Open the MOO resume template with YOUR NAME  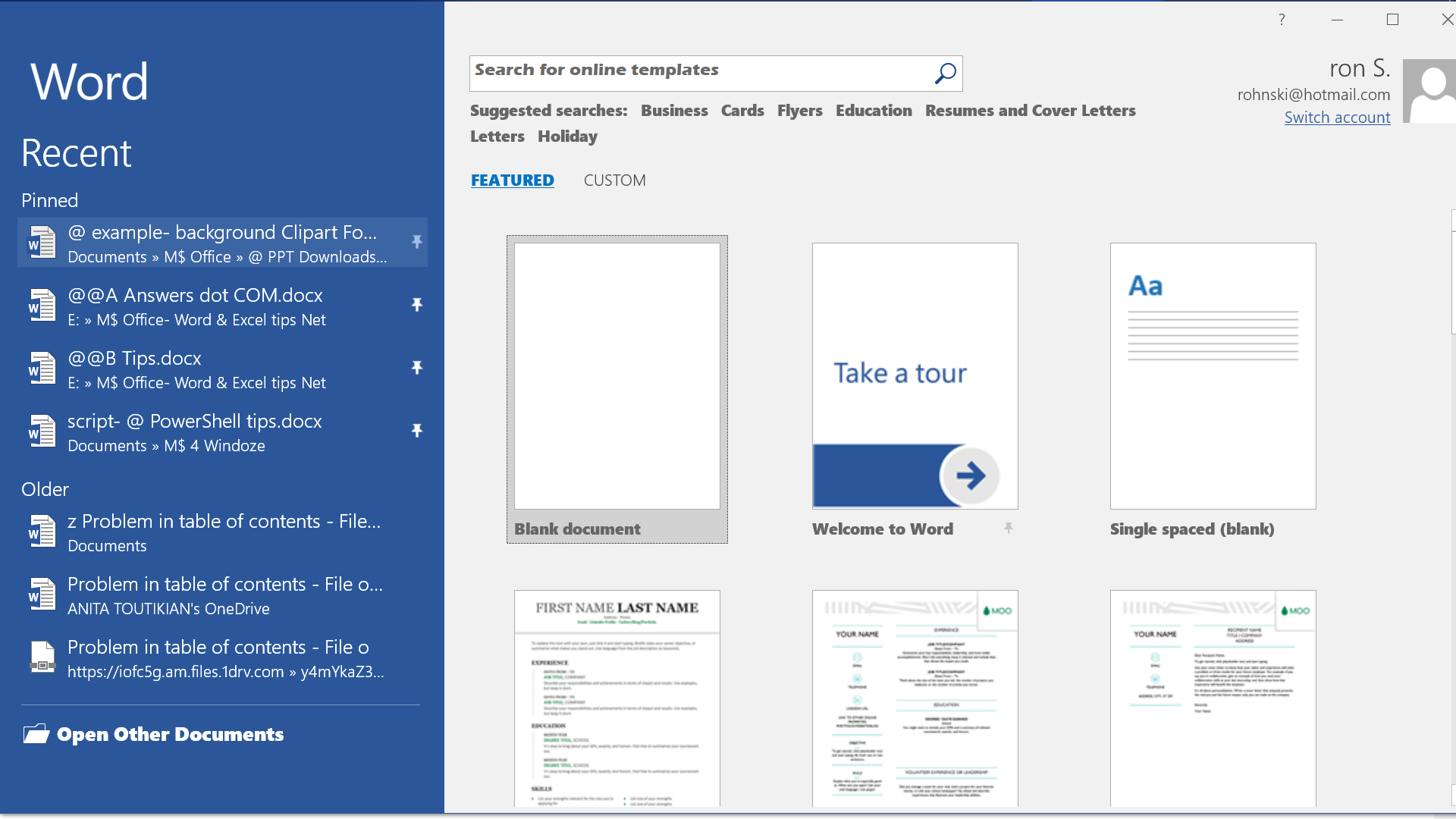tap(915, 698)
